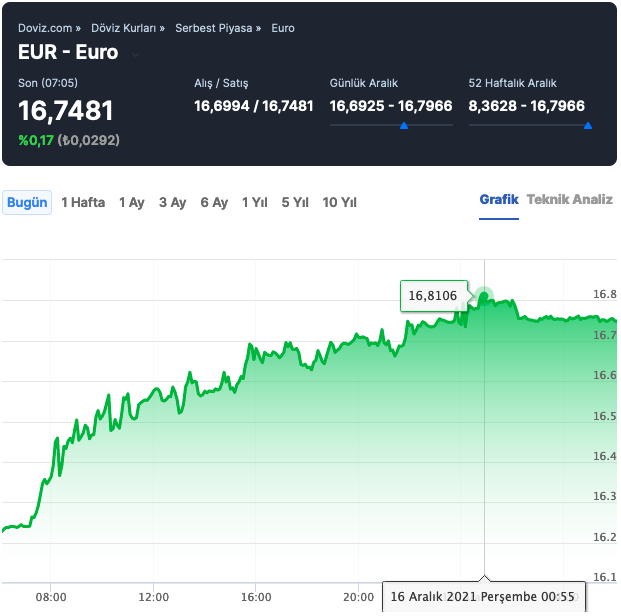Show the 10 Yıl chart range

pos(339,202)
